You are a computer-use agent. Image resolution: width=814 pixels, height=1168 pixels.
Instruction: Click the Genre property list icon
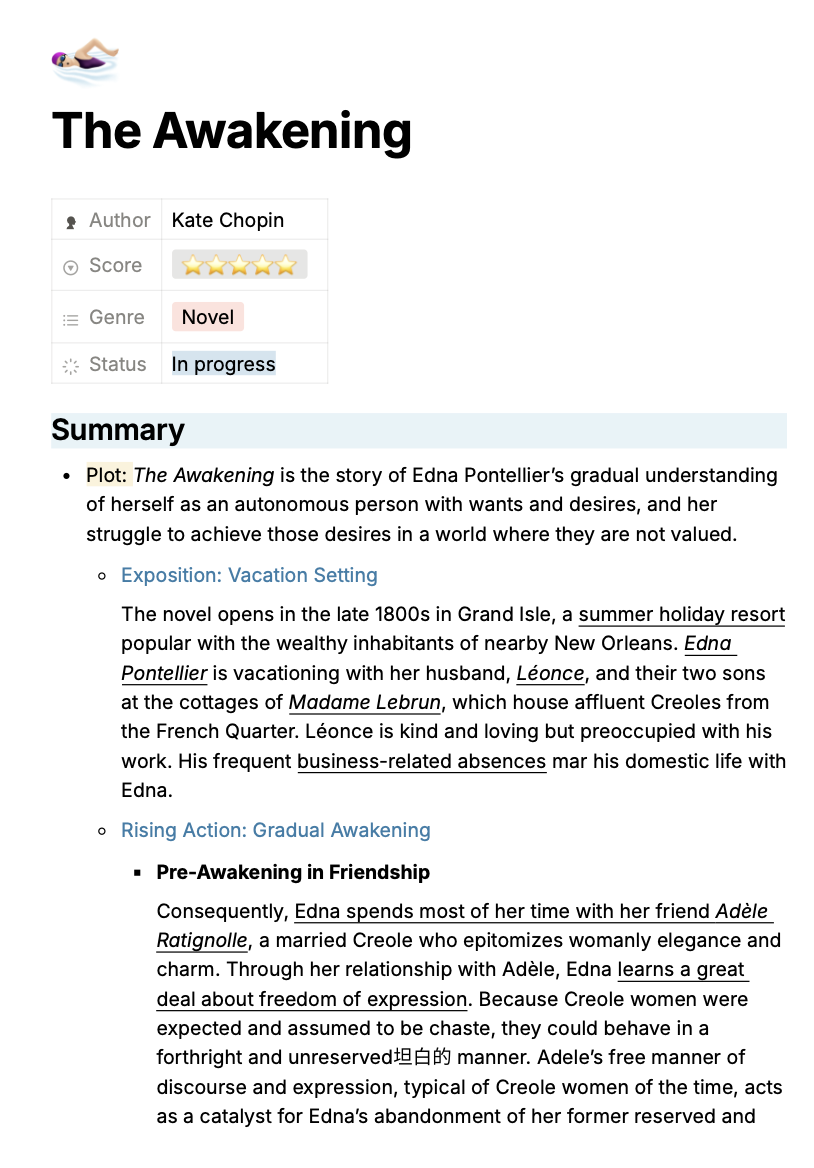[71, 319]
